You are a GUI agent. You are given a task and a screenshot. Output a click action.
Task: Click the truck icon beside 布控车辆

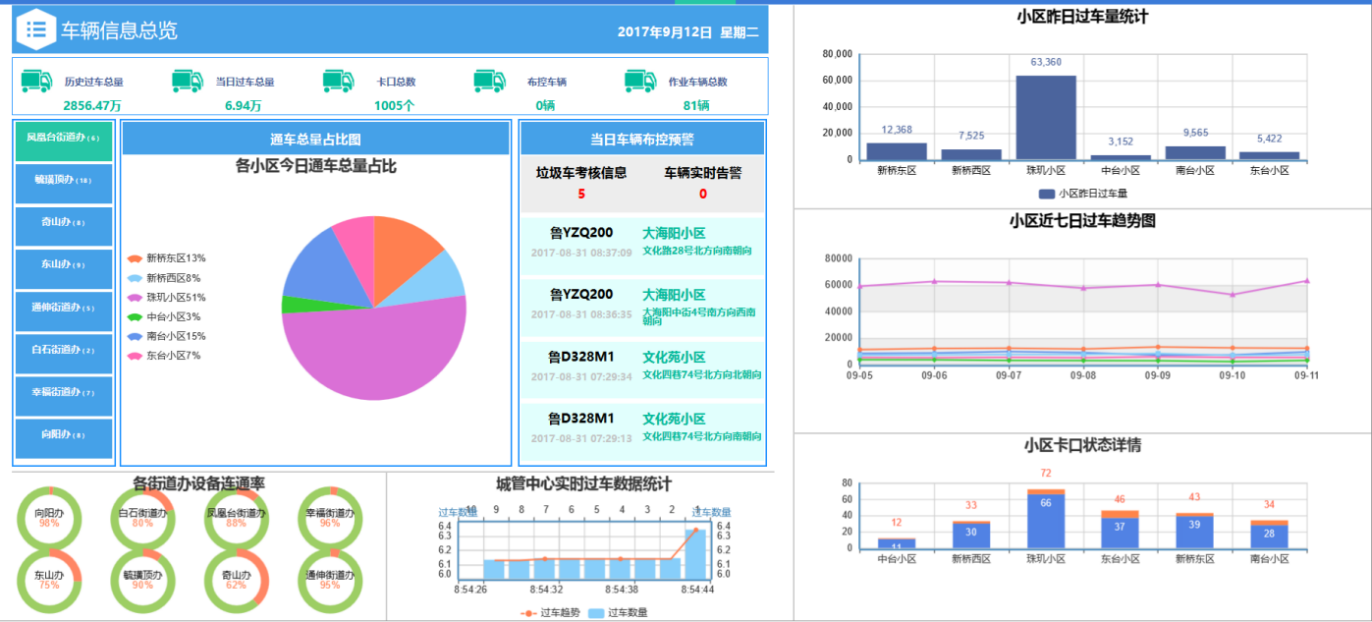(489, 81)
